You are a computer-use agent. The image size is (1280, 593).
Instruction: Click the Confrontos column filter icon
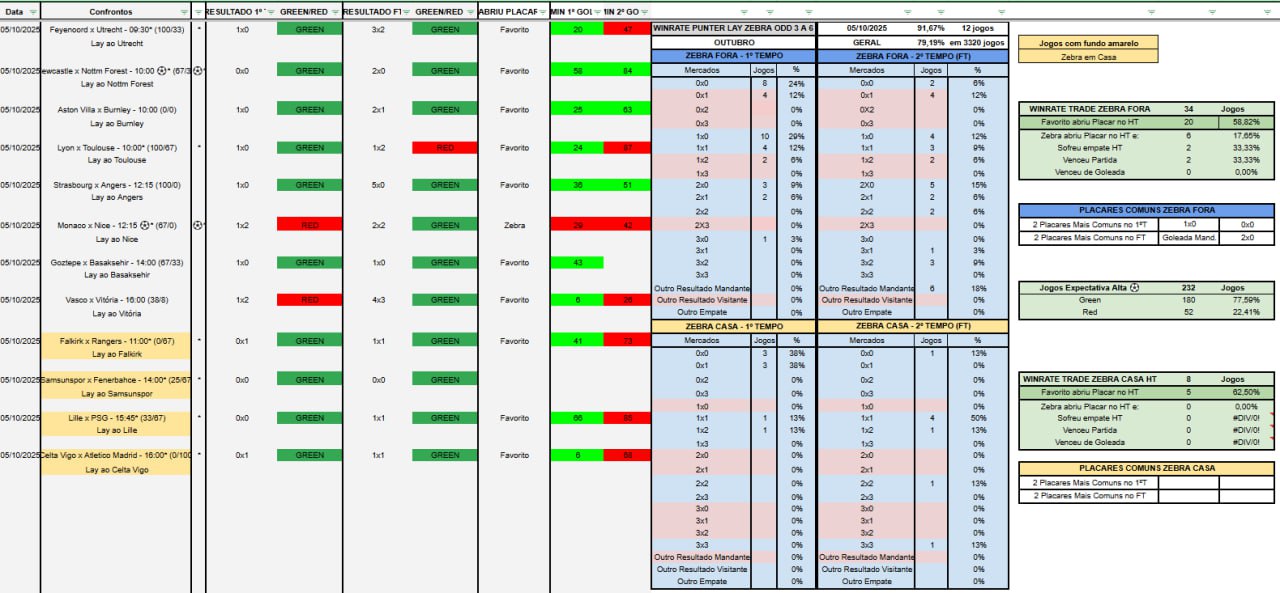[182, 12]
